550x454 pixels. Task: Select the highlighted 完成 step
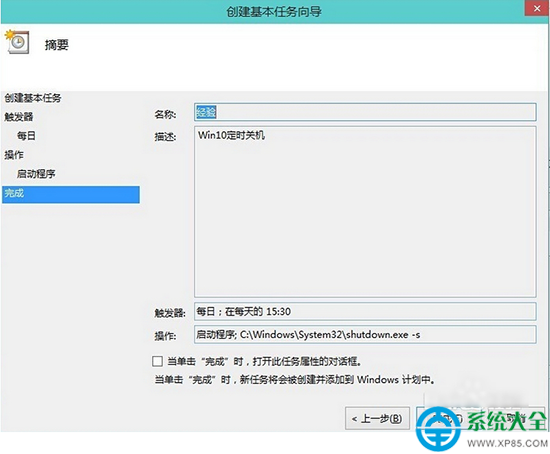click(x=71, y=194)
